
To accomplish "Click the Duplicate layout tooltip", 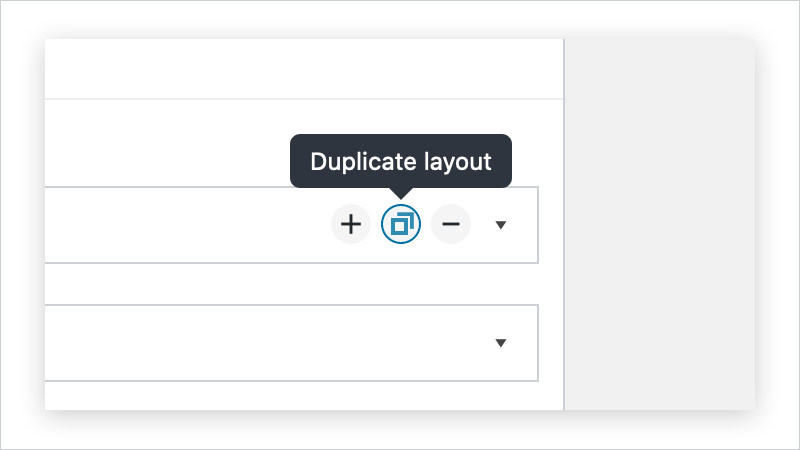I will (401, 161).
